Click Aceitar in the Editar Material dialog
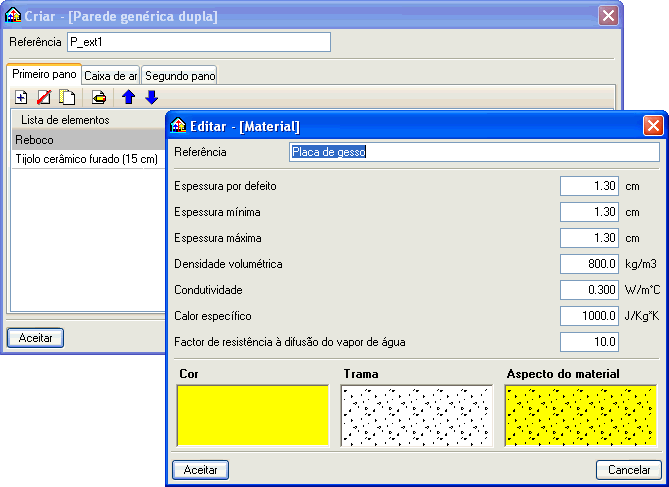Screen dimensions: 669x487 coord(201,470)
